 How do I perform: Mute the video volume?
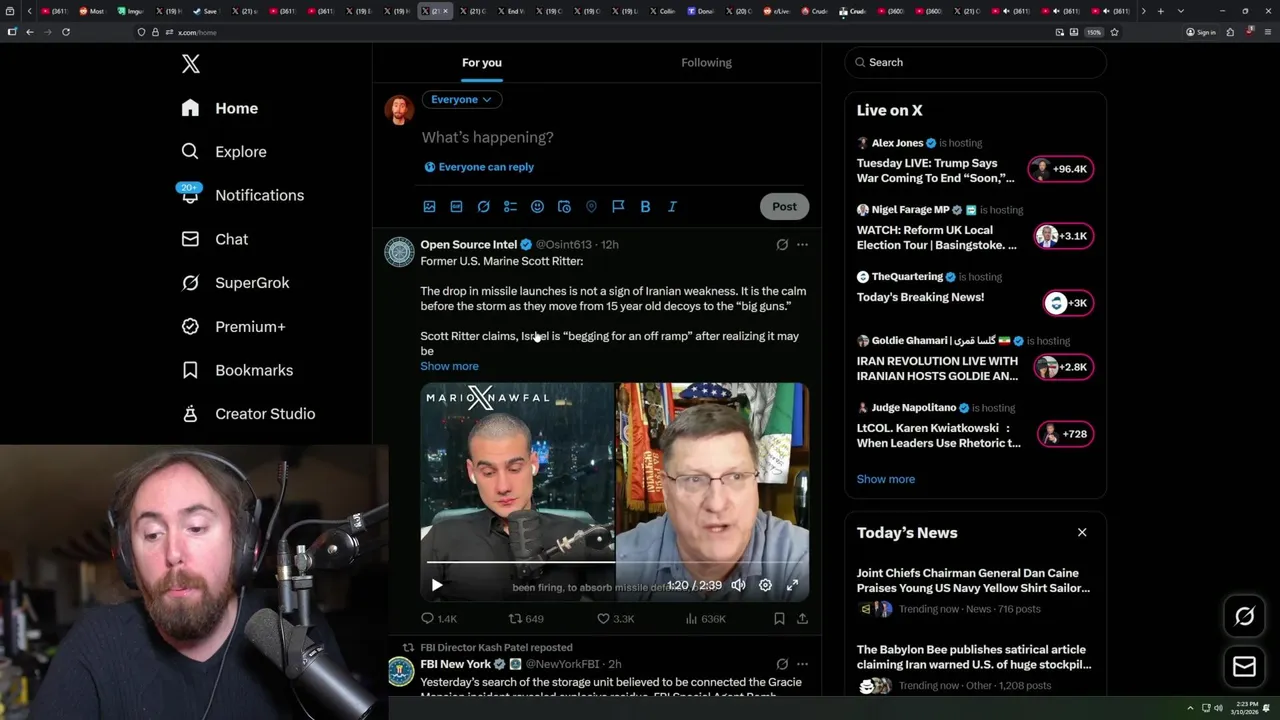pyautogui.click(x=738, y=585)
